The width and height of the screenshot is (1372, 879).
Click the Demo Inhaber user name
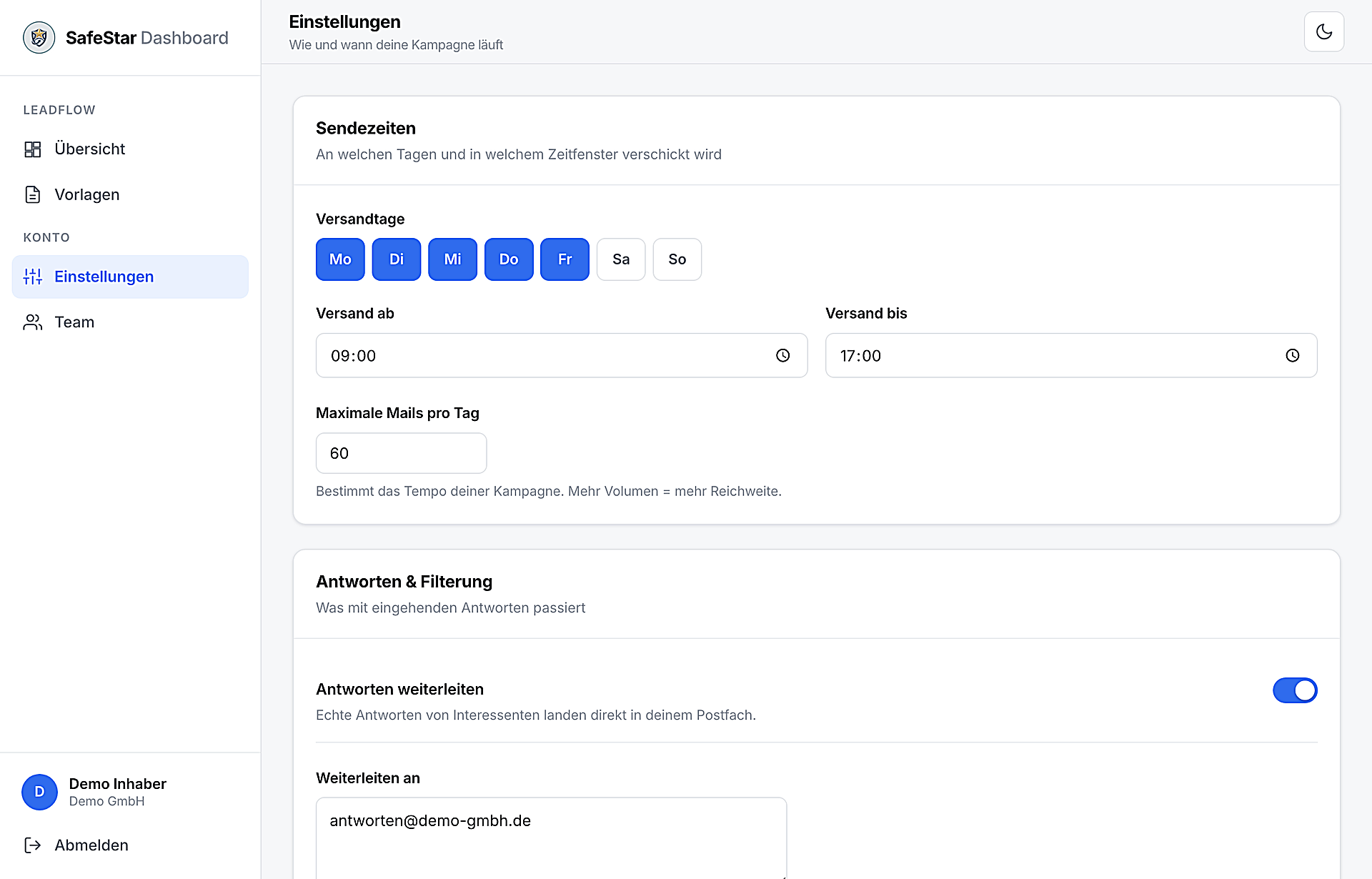[x=118, y=784]
